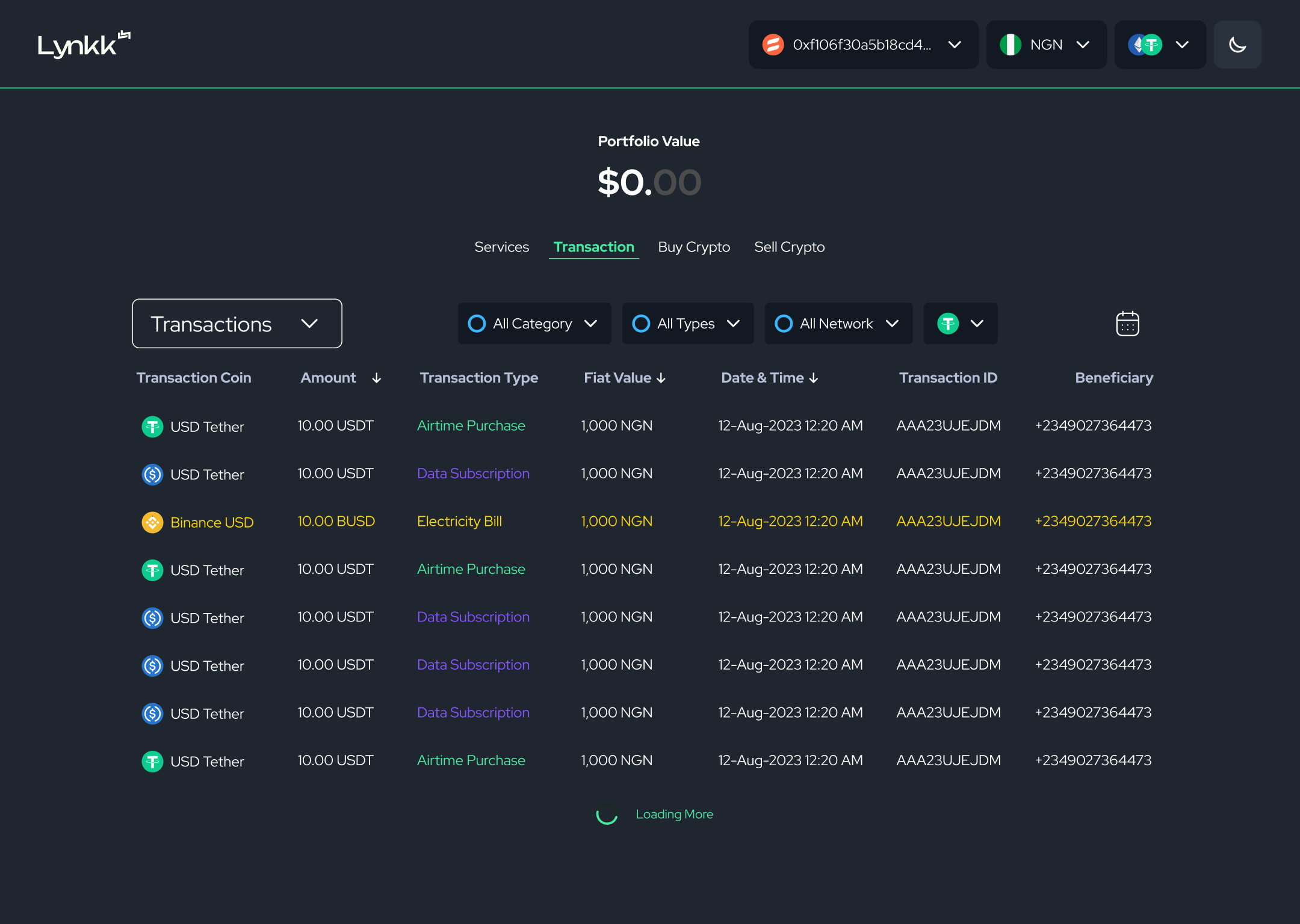Open the Electricity Bill transaction type
This screenshot has height=924, width=1300.
pos(459,521)
